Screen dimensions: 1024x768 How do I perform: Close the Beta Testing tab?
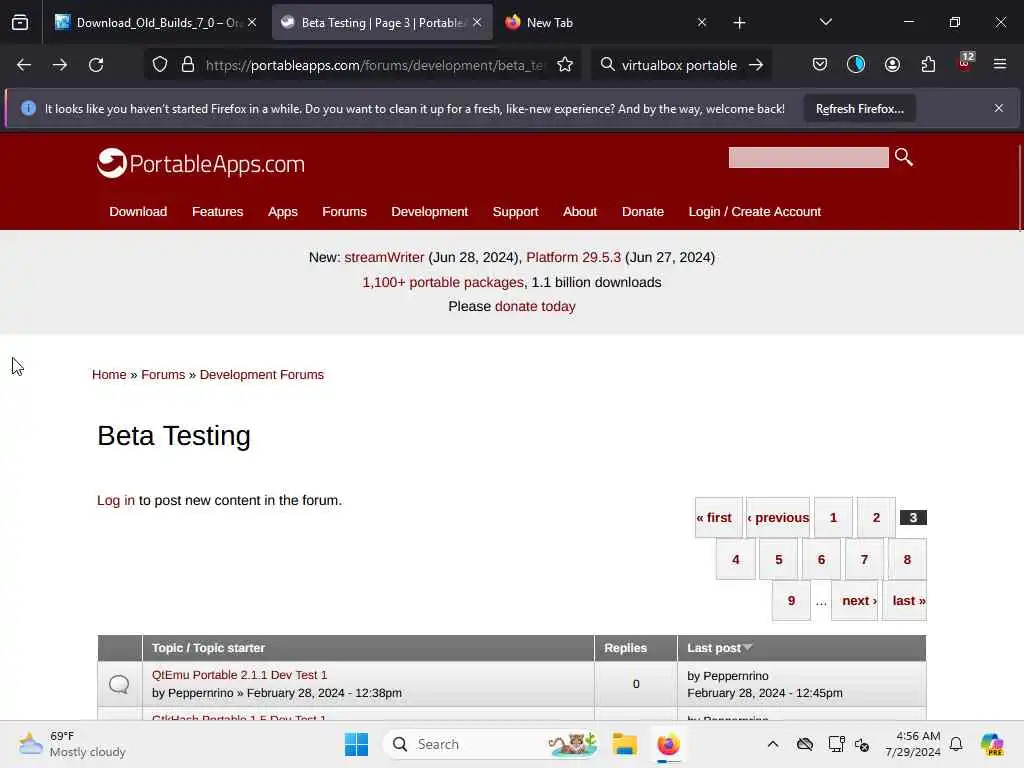[x=477, y=22]
